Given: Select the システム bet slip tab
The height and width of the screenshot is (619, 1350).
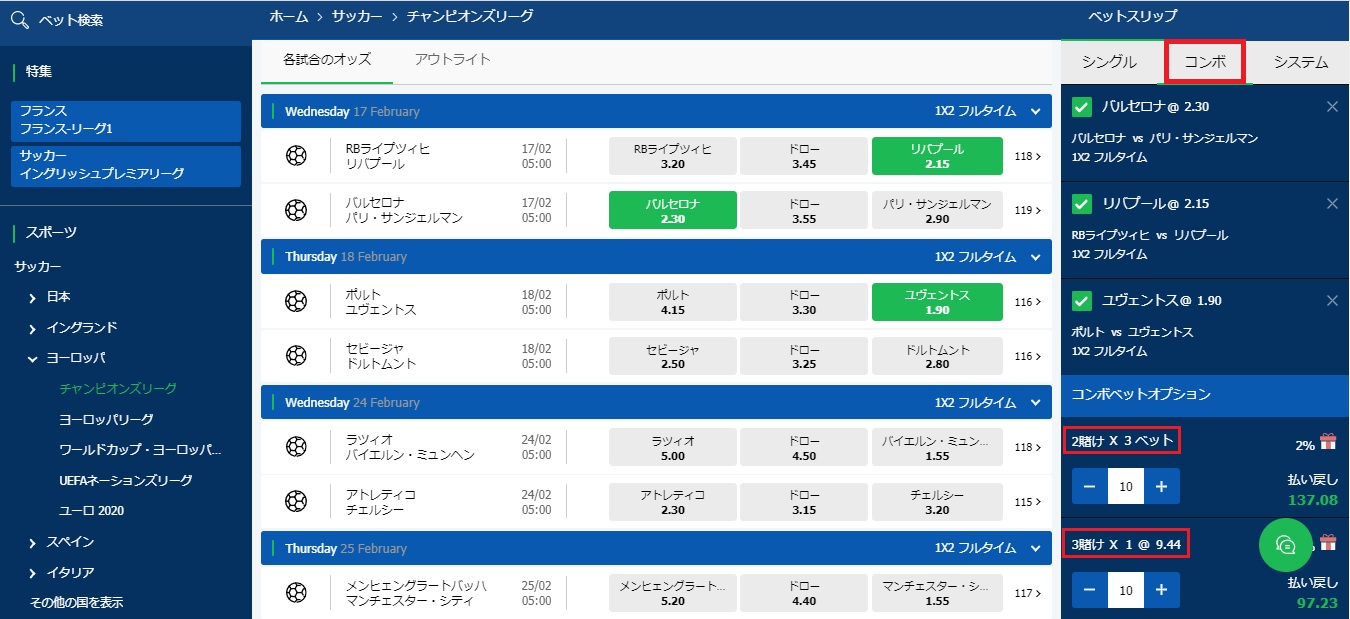Looking at the screenshot, I should coord(1300,62).
